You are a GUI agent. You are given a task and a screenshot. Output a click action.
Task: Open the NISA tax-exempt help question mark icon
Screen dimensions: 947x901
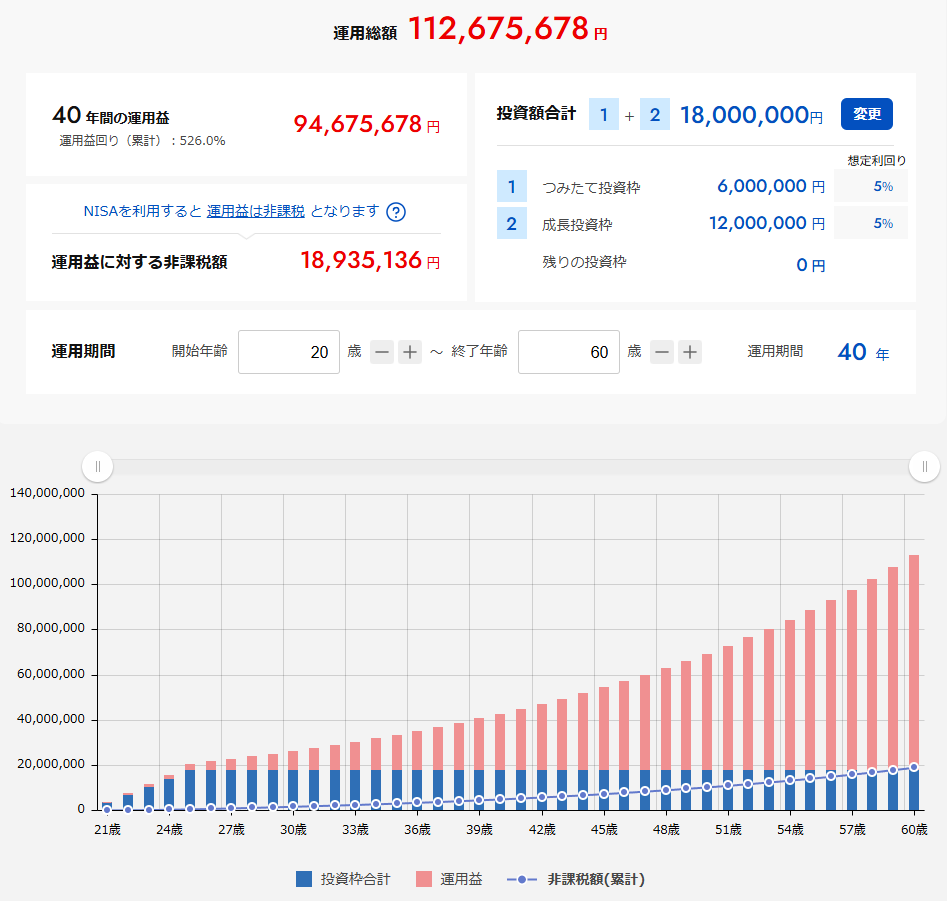396,212
